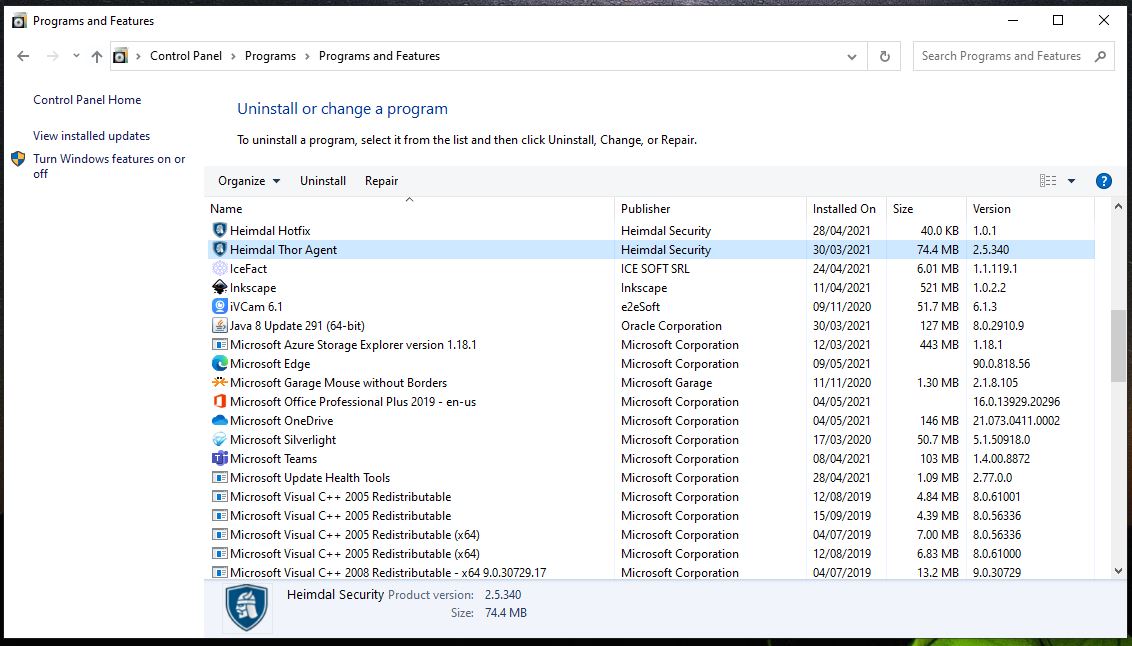This screenshot has width=1132, height=646.
Task: Click the Heimdal Thor Agent shield icon
Action: point(219,249)
